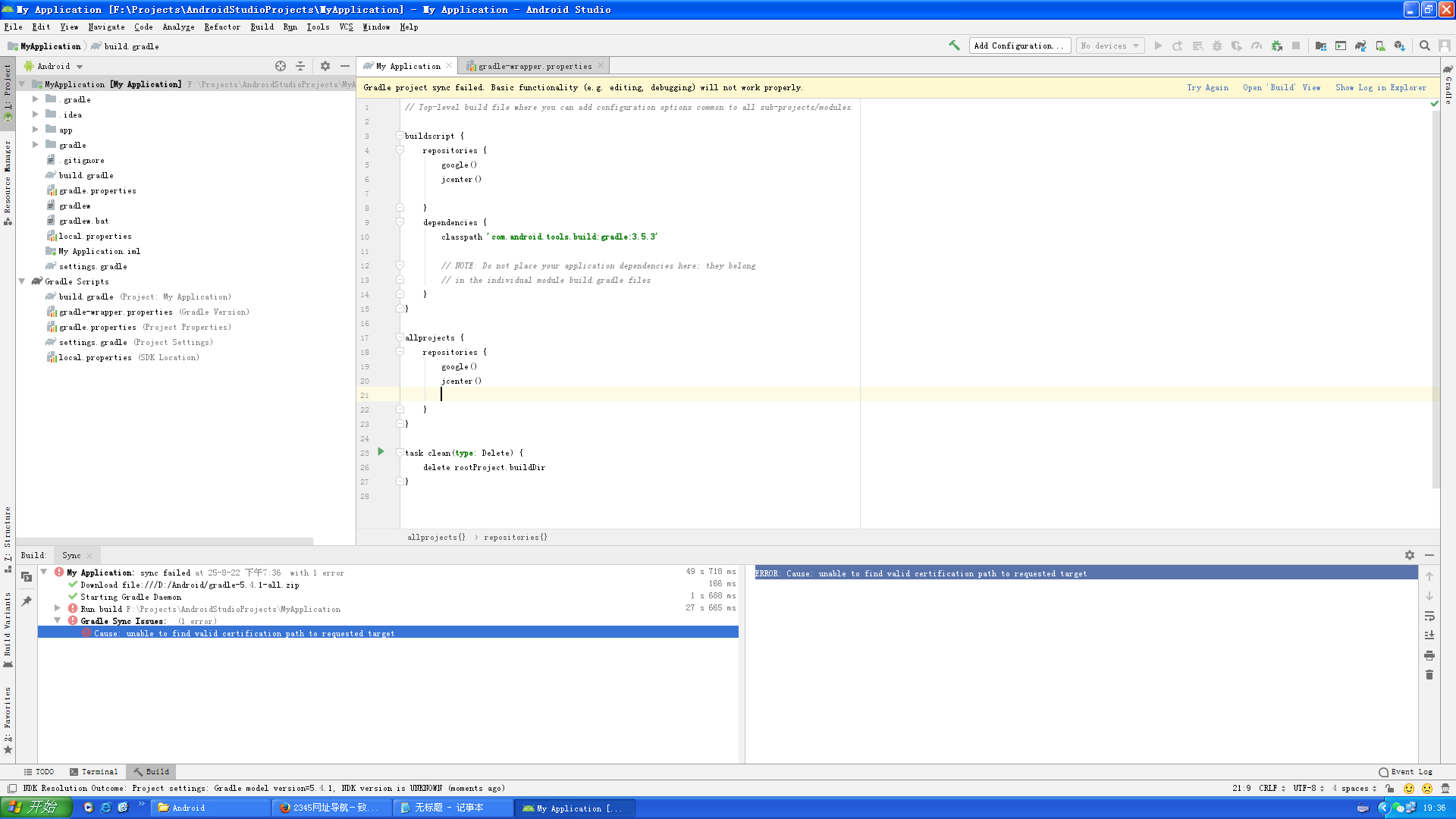
Task: Toggle read-only lock icon in status bar
Action: tap(1389, 789)
